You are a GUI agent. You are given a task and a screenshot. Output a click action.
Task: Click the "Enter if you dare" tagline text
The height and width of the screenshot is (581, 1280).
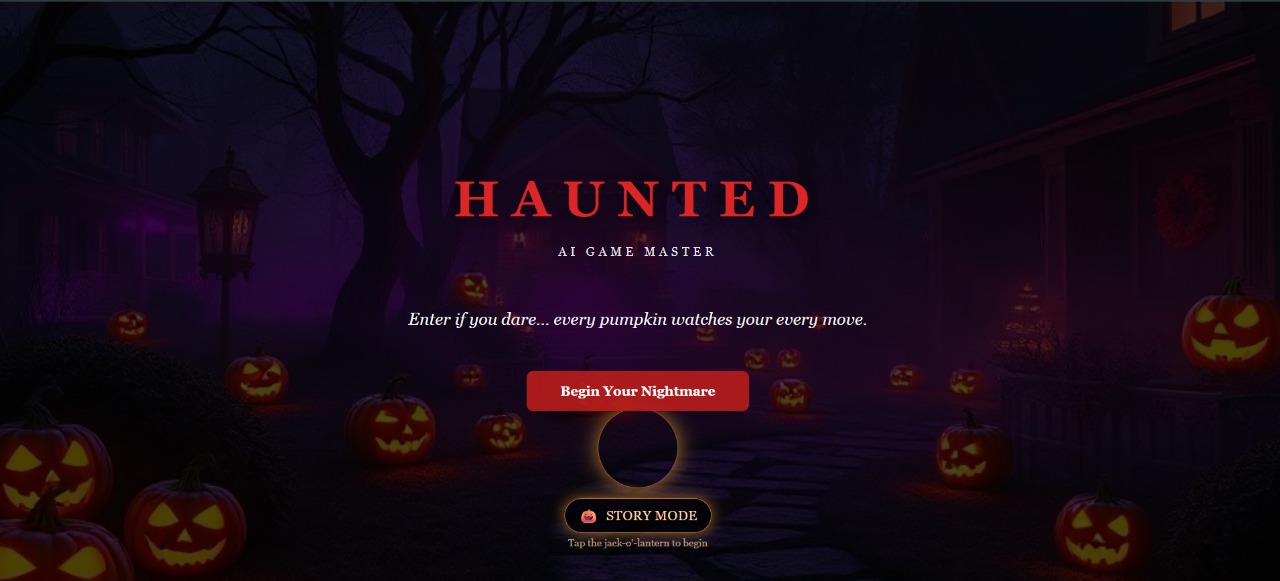coord(637,320)
